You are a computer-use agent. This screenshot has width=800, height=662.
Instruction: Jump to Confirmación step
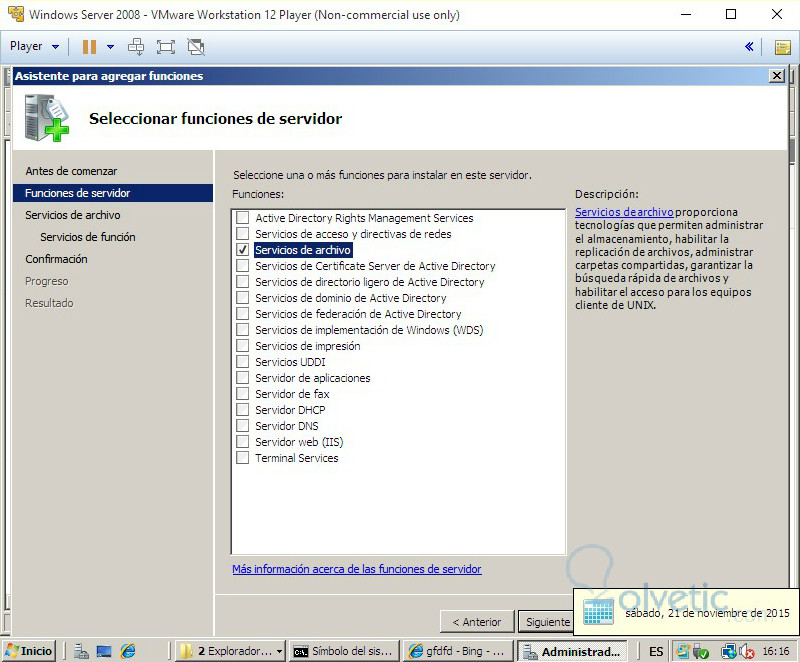tap(56, 259)
